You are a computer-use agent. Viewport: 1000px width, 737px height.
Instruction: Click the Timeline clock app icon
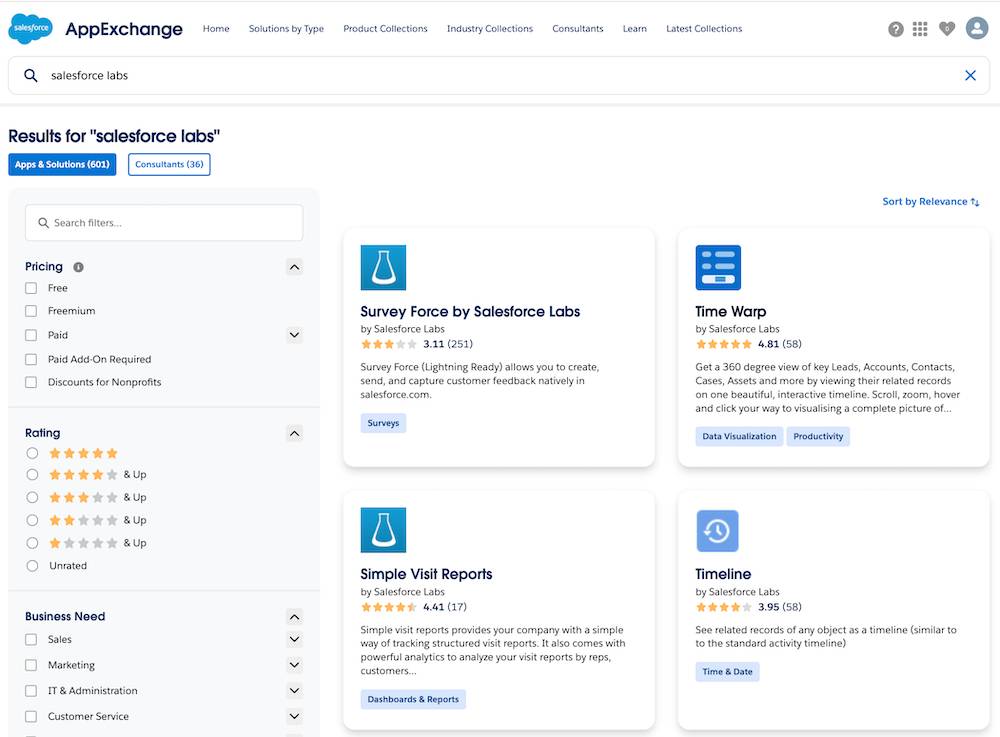point(717,530)
